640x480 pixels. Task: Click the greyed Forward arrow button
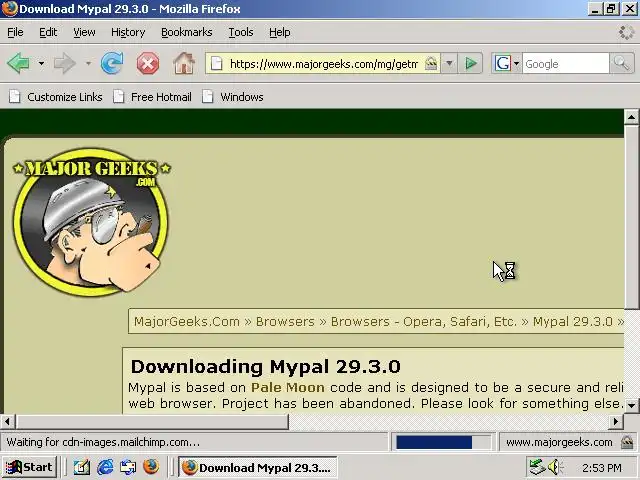(65, 63)
